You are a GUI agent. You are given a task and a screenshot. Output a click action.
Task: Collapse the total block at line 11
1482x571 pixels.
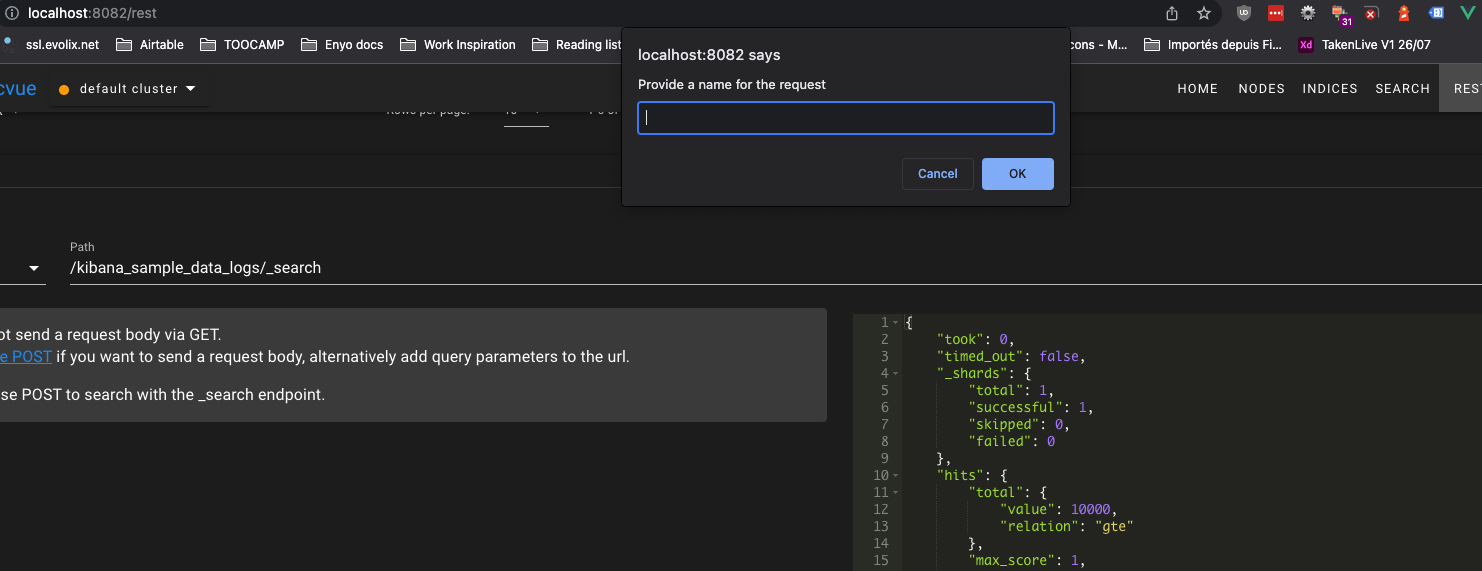click(x=895, y=492)
